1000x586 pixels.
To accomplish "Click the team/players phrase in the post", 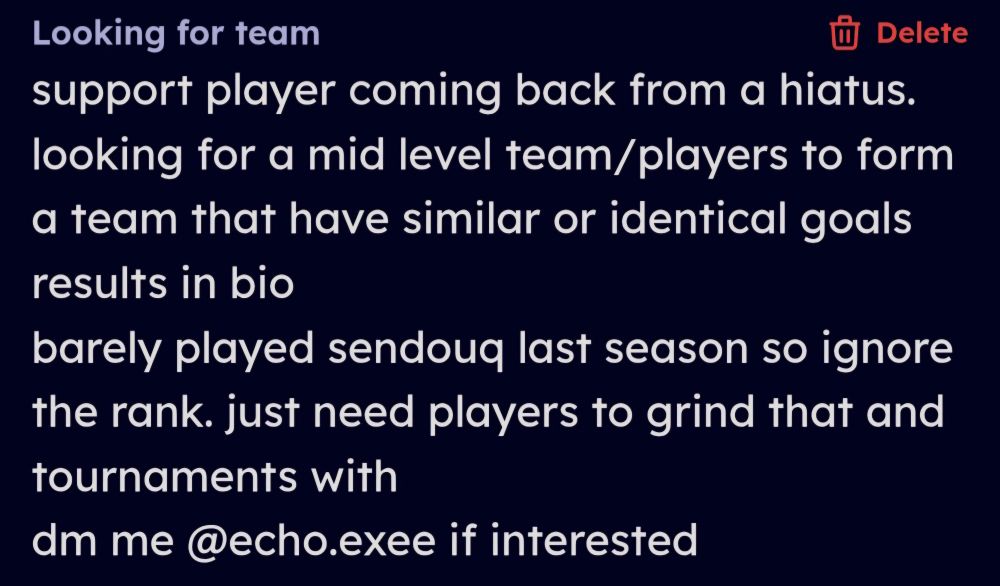I will tap(647, 156).
